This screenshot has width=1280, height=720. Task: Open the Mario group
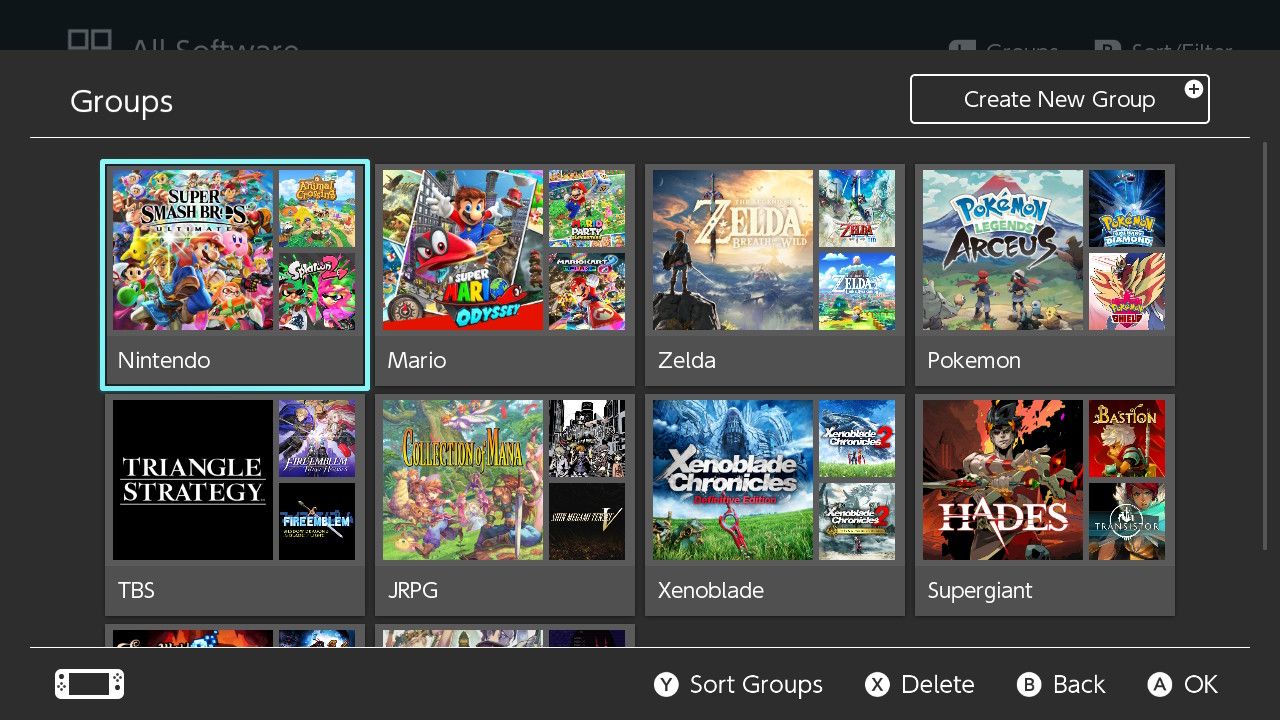[504, 274]
